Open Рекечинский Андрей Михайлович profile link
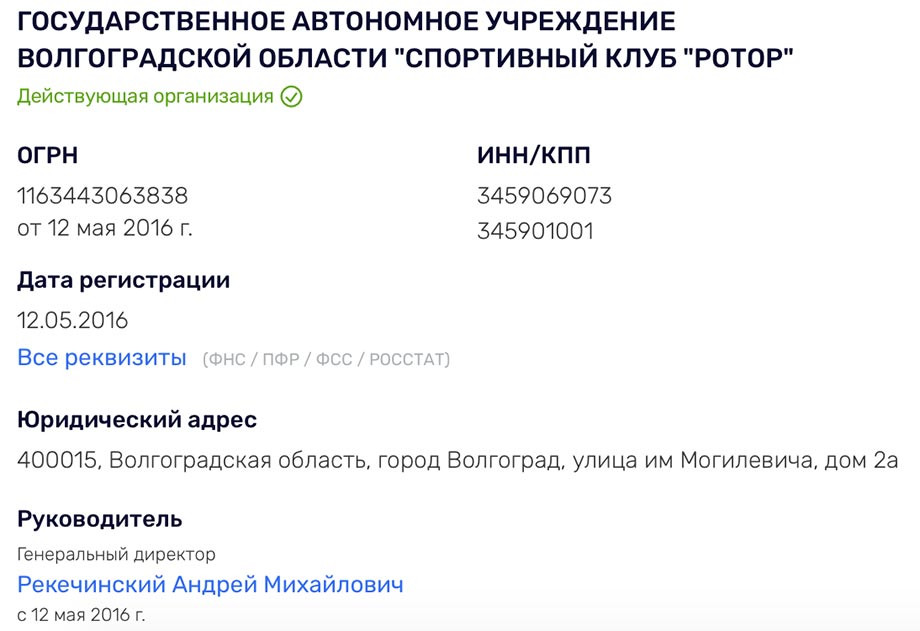920x631 pixels. (210, 585)
